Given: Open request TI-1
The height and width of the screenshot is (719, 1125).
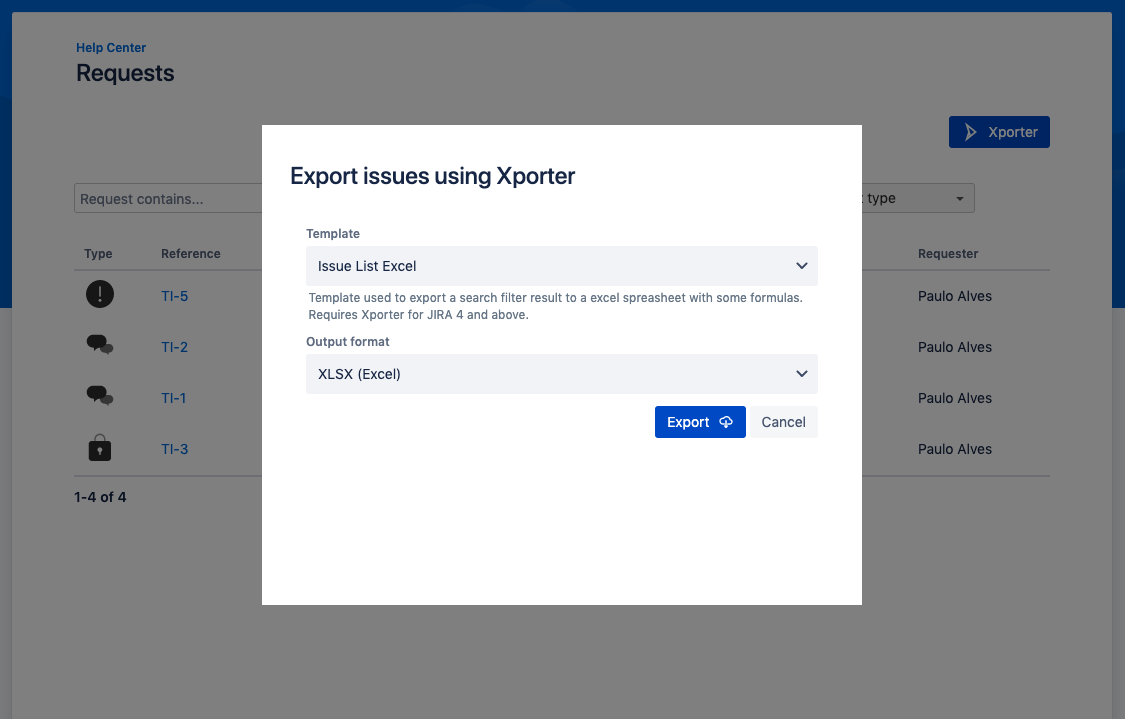Looking at the screenshot, I should 174,398.
